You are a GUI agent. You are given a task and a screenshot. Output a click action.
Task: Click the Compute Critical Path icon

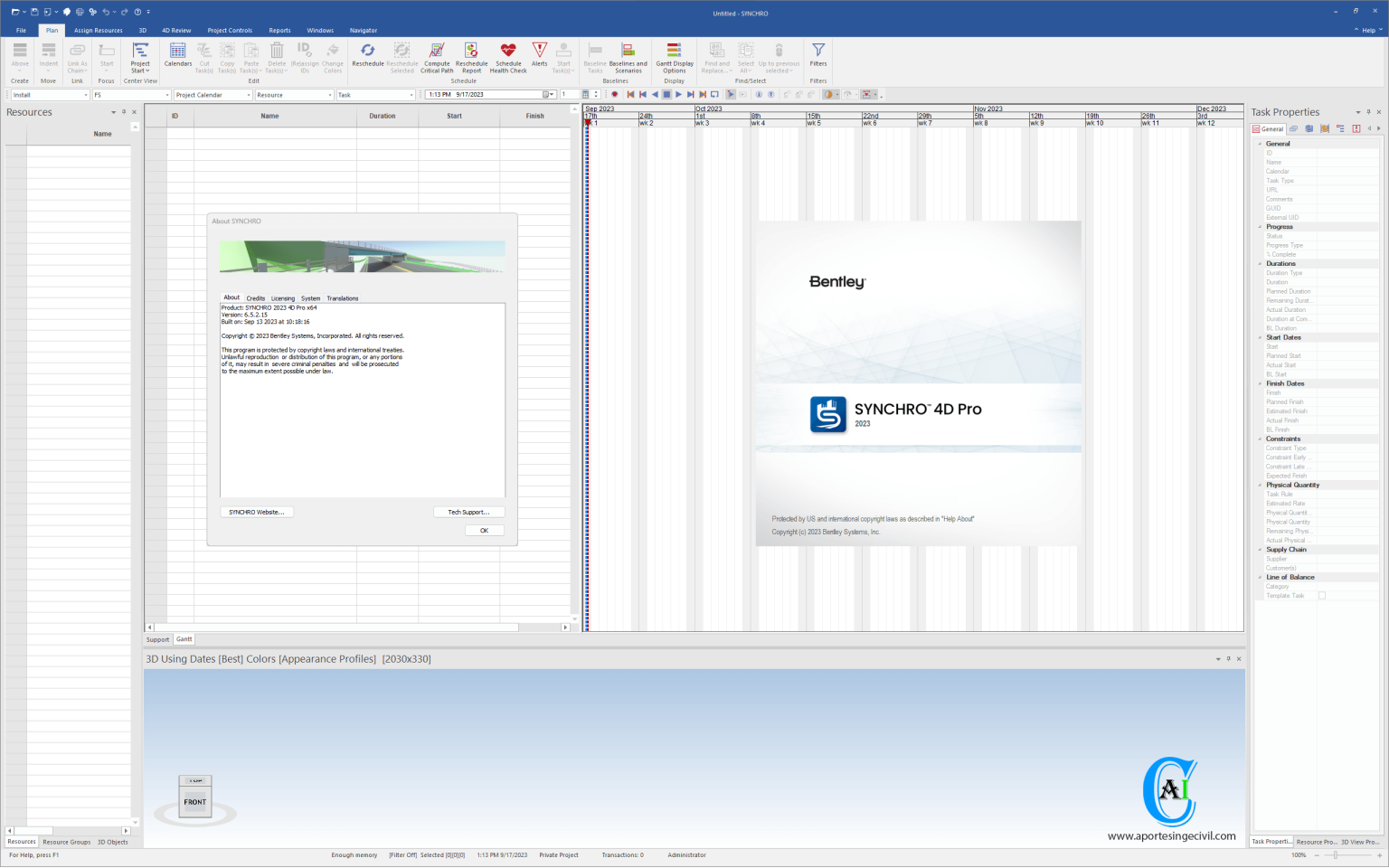coord(437,57)
